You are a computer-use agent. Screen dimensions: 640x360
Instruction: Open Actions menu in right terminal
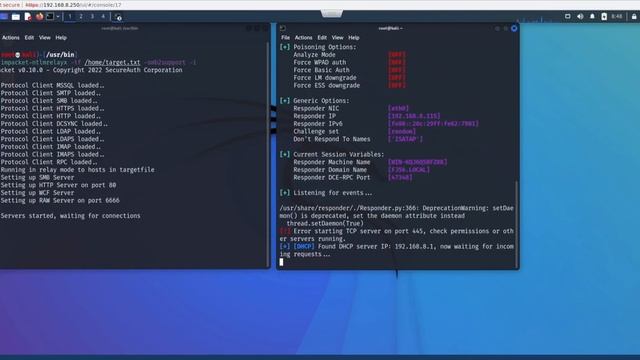[x=303, y=38]
